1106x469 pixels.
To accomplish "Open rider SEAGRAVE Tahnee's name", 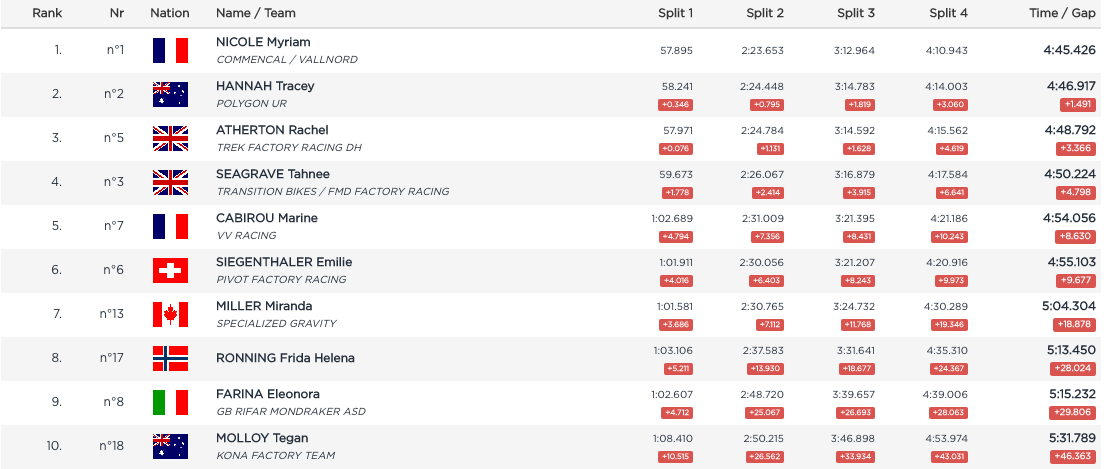I will (273, 174).
